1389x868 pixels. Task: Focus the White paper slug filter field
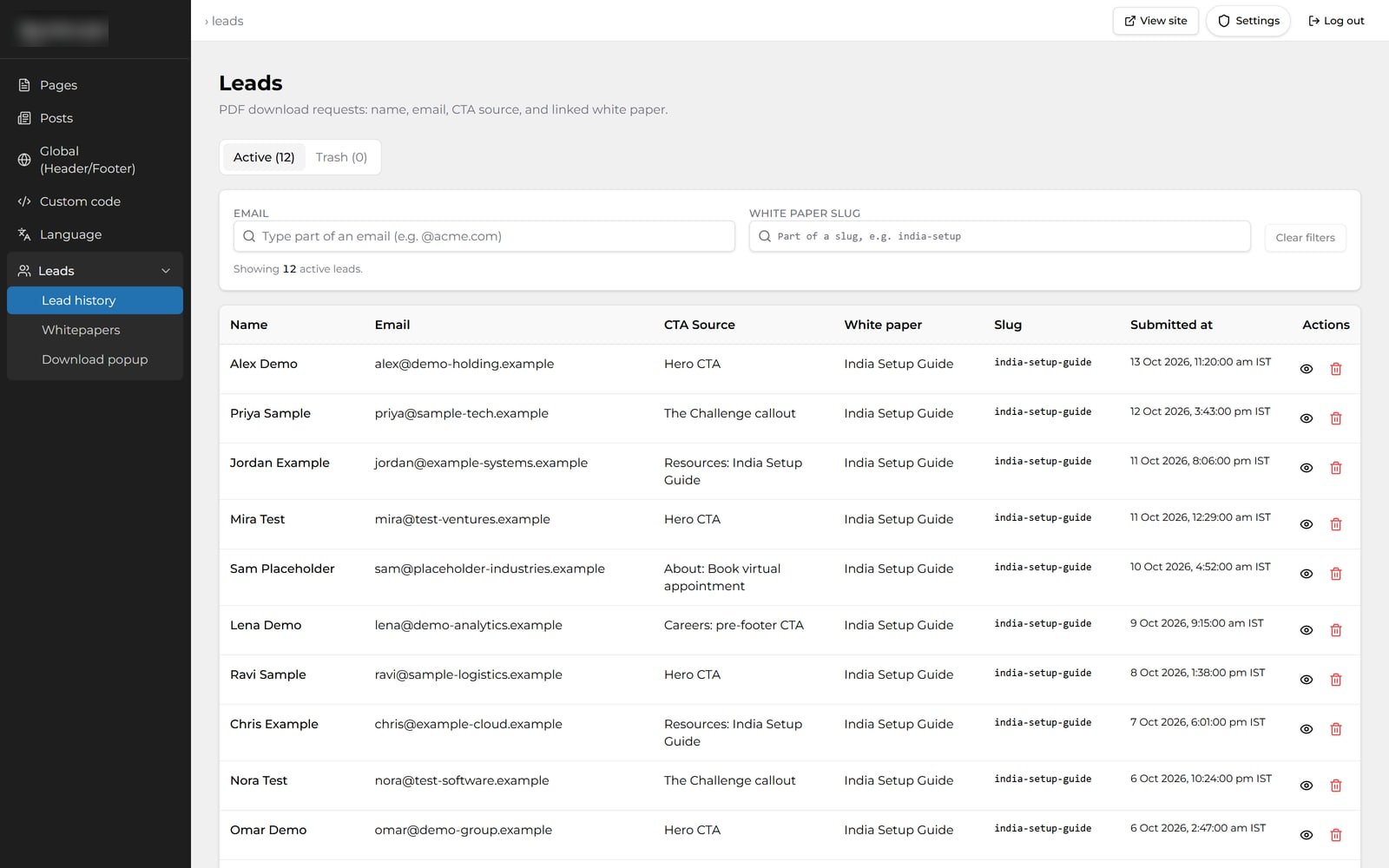(999, 236)
